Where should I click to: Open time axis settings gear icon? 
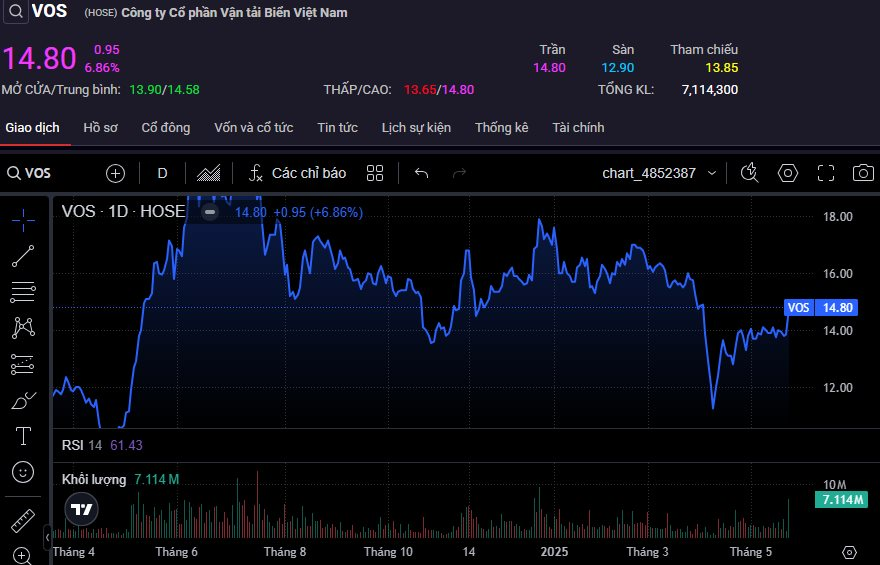point(850,552)
